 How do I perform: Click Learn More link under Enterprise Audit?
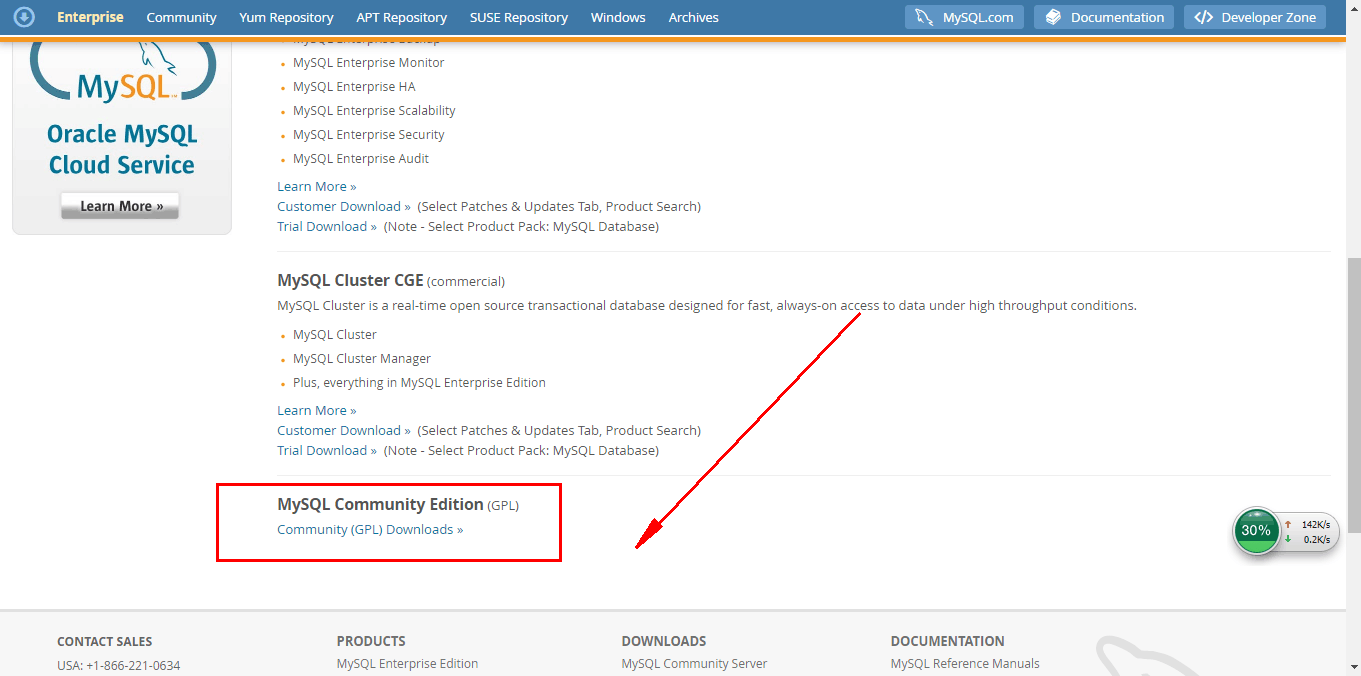click(316, 186)
